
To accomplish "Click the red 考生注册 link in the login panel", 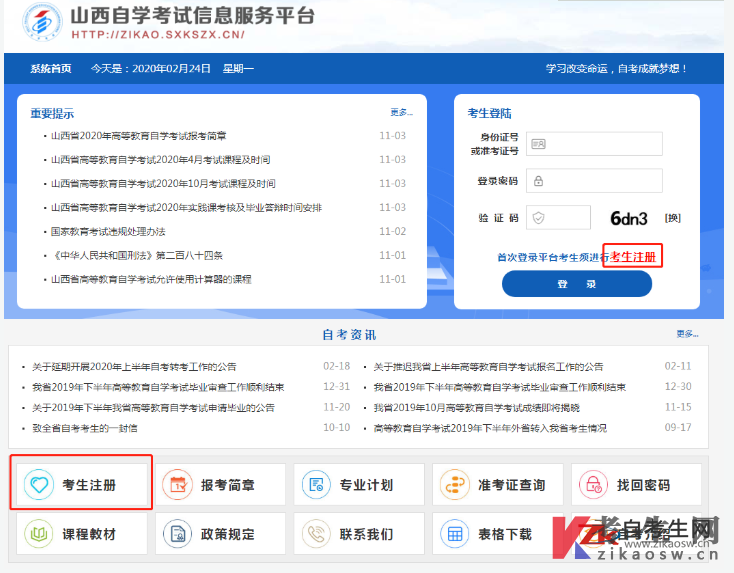I will pyautogui.click(x=633, y=257).
